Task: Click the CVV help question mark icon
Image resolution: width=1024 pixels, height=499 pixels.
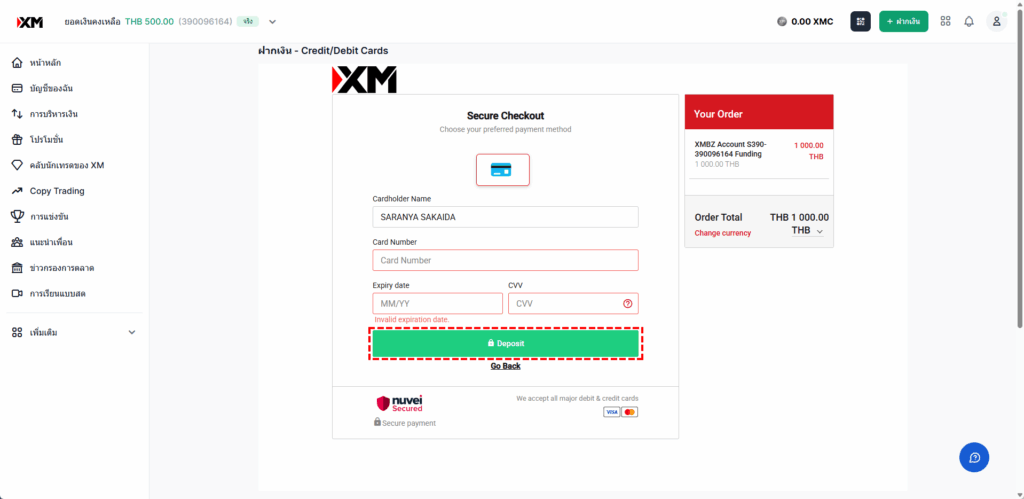Action: 628,303
